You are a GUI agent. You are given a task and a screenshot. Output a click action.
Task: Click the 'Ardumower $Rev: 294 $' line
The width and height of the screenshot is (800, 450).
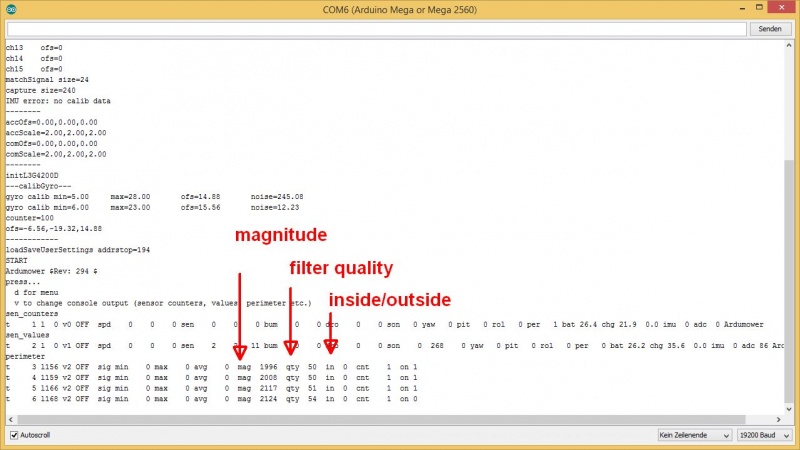click(52, 271)
